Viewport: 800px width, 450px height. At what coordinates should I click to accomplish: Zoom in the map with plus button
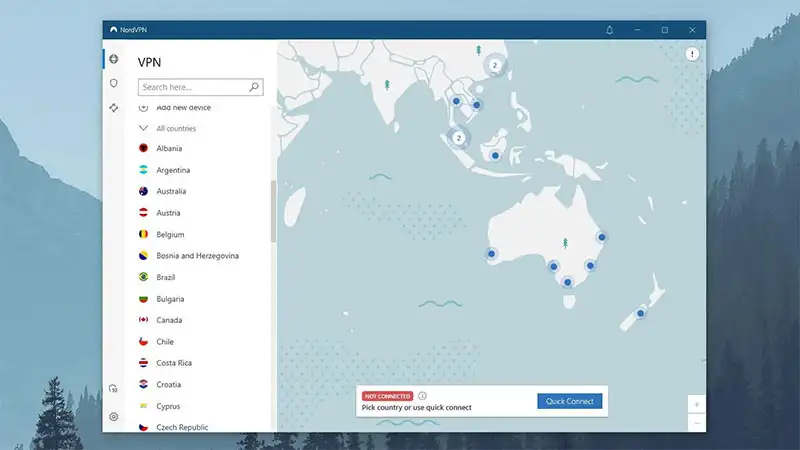coord(696,404)
